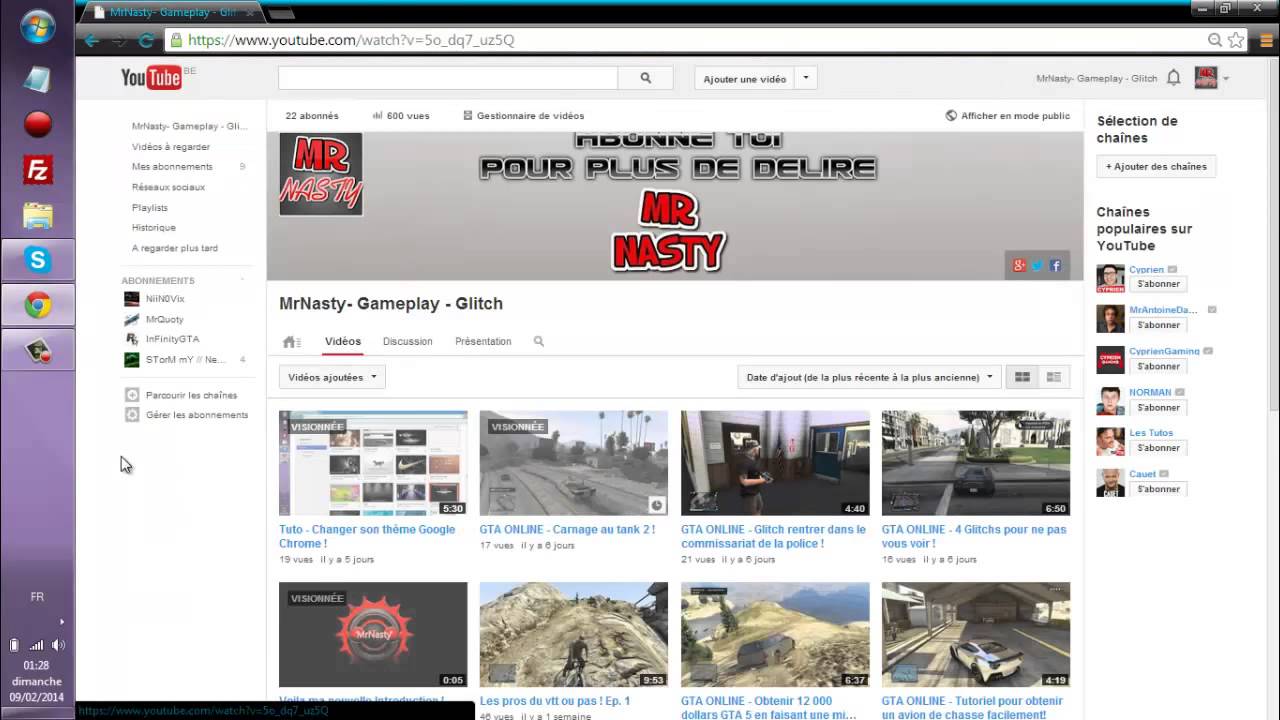The width and height of the screenshot is (1280, 720).
Task: Click the Google+ icon on banner
Action: [1019, 265]
